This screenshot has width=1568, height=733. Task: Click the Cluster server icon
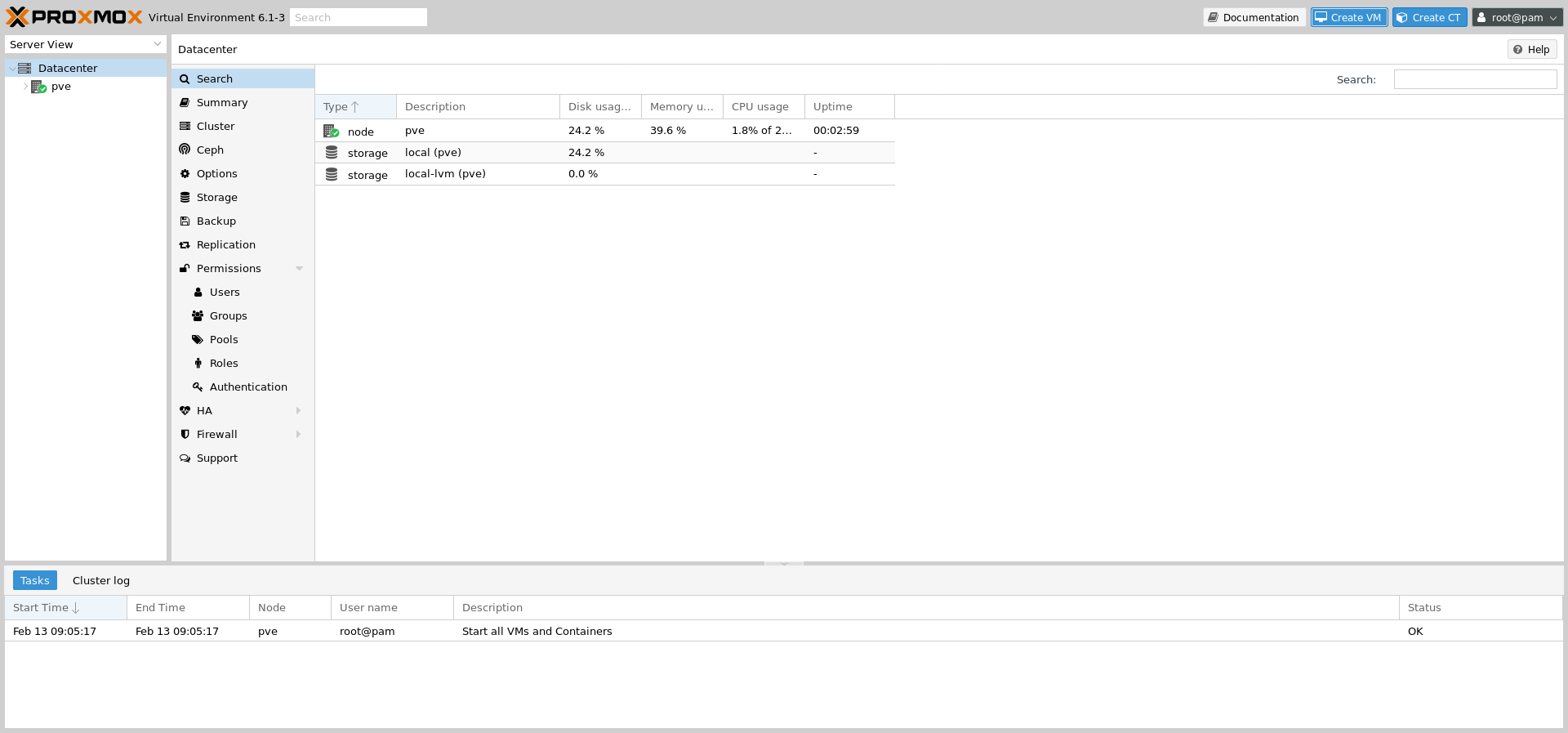click(x=185, y=127)
